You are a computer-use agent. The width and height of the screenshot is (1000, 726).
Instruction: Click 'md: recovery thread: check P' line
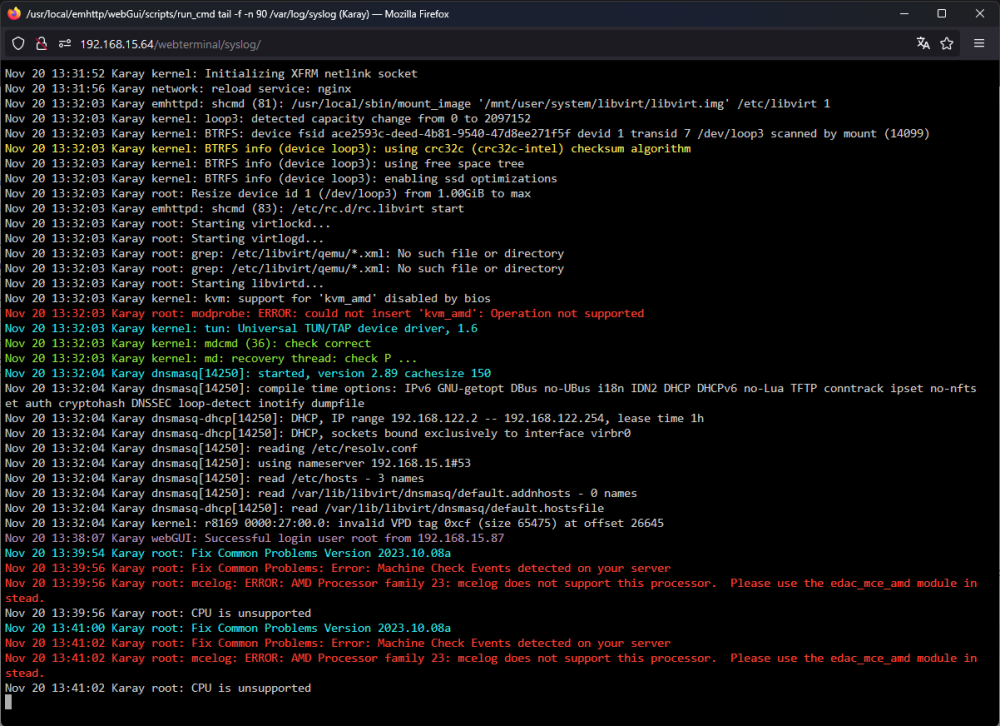coord(211,359)
